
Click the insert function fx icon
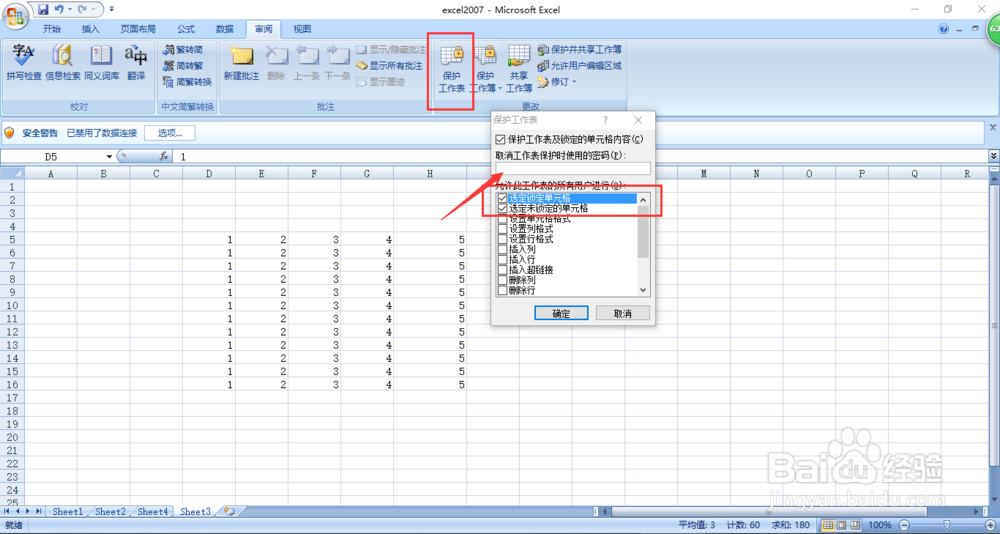click(164, 156)
